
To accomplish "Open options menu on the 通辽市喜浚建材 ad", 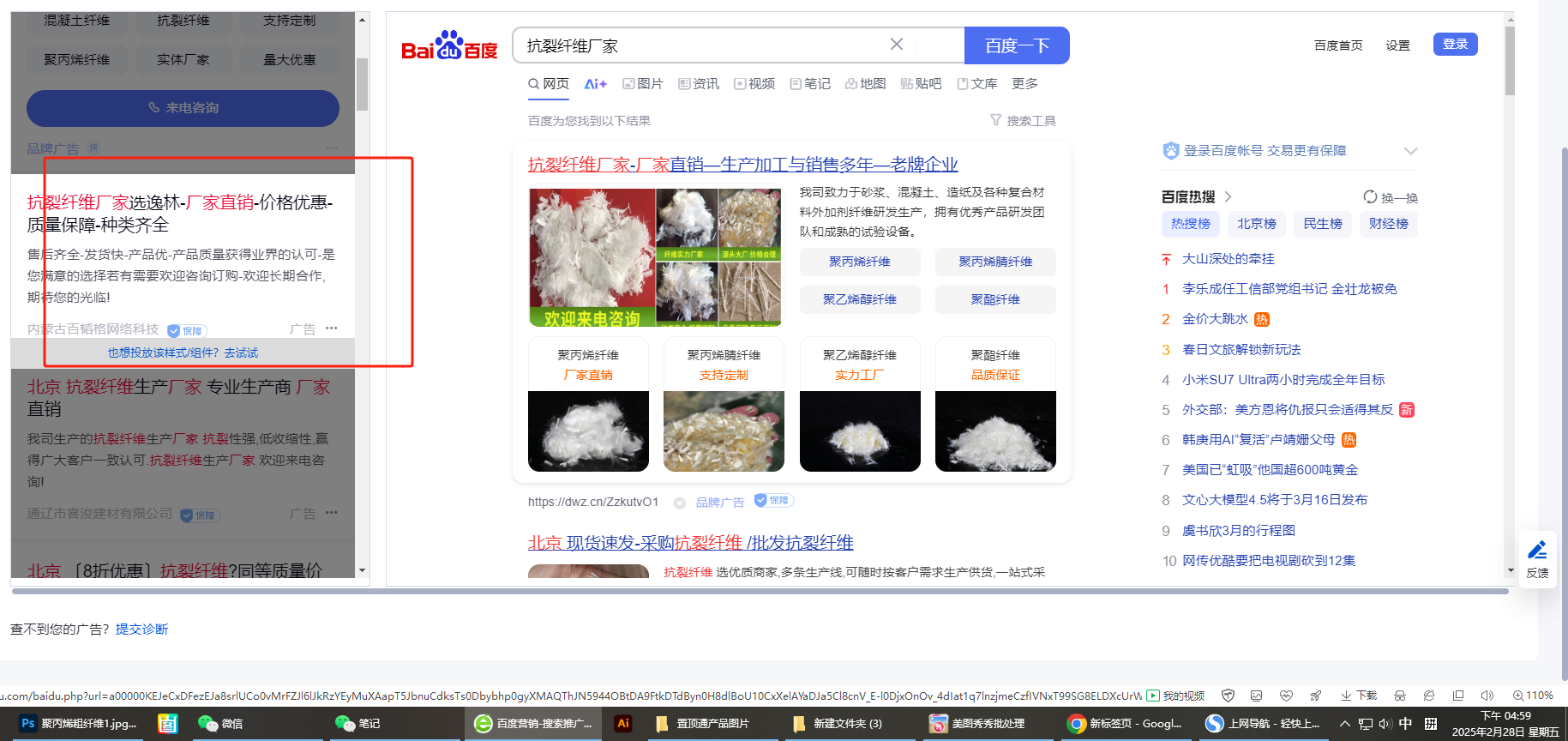I will tap(332, 513).
